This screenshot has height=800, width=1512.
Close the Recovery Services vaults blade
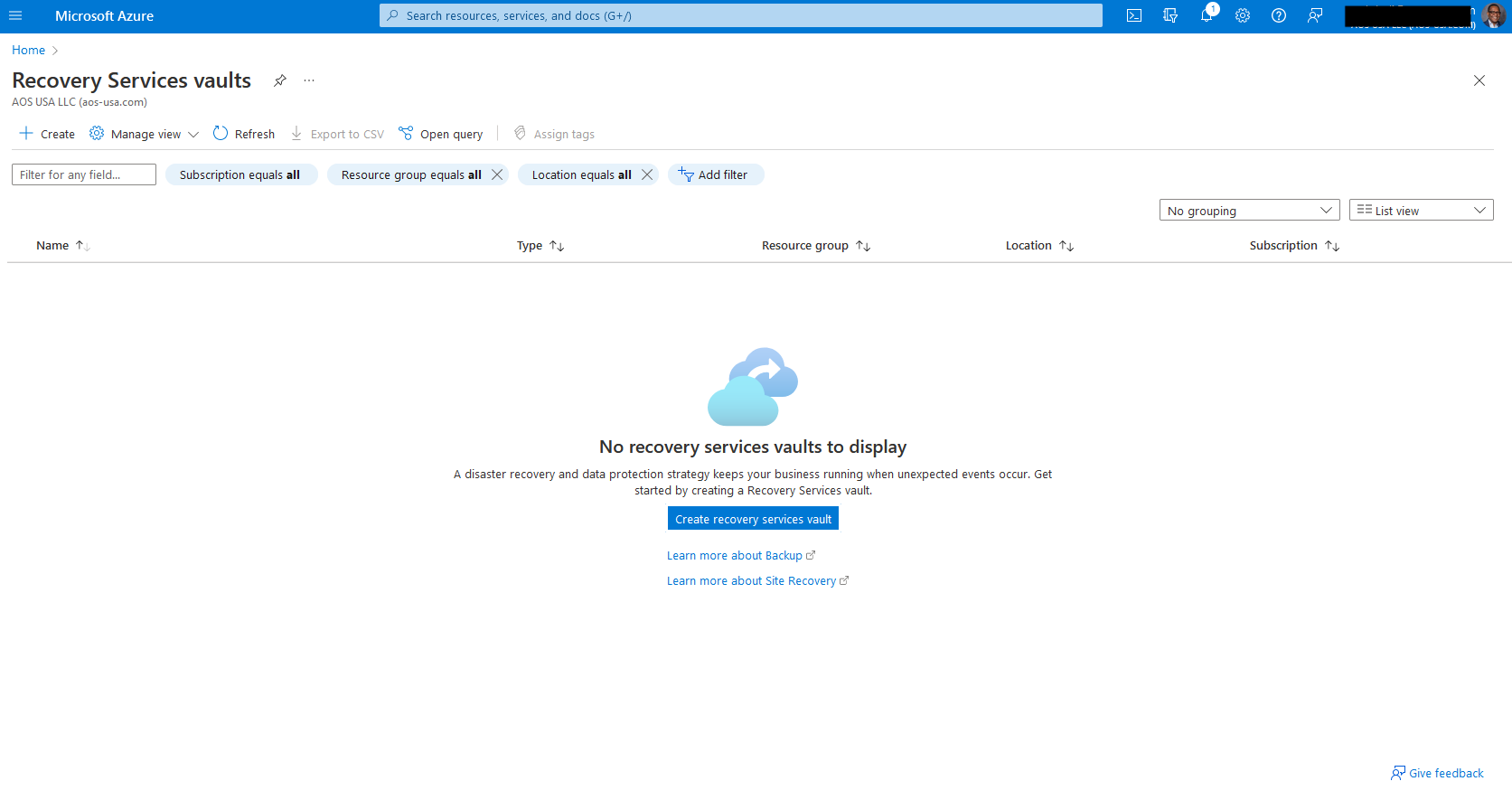click(1479, 80)
